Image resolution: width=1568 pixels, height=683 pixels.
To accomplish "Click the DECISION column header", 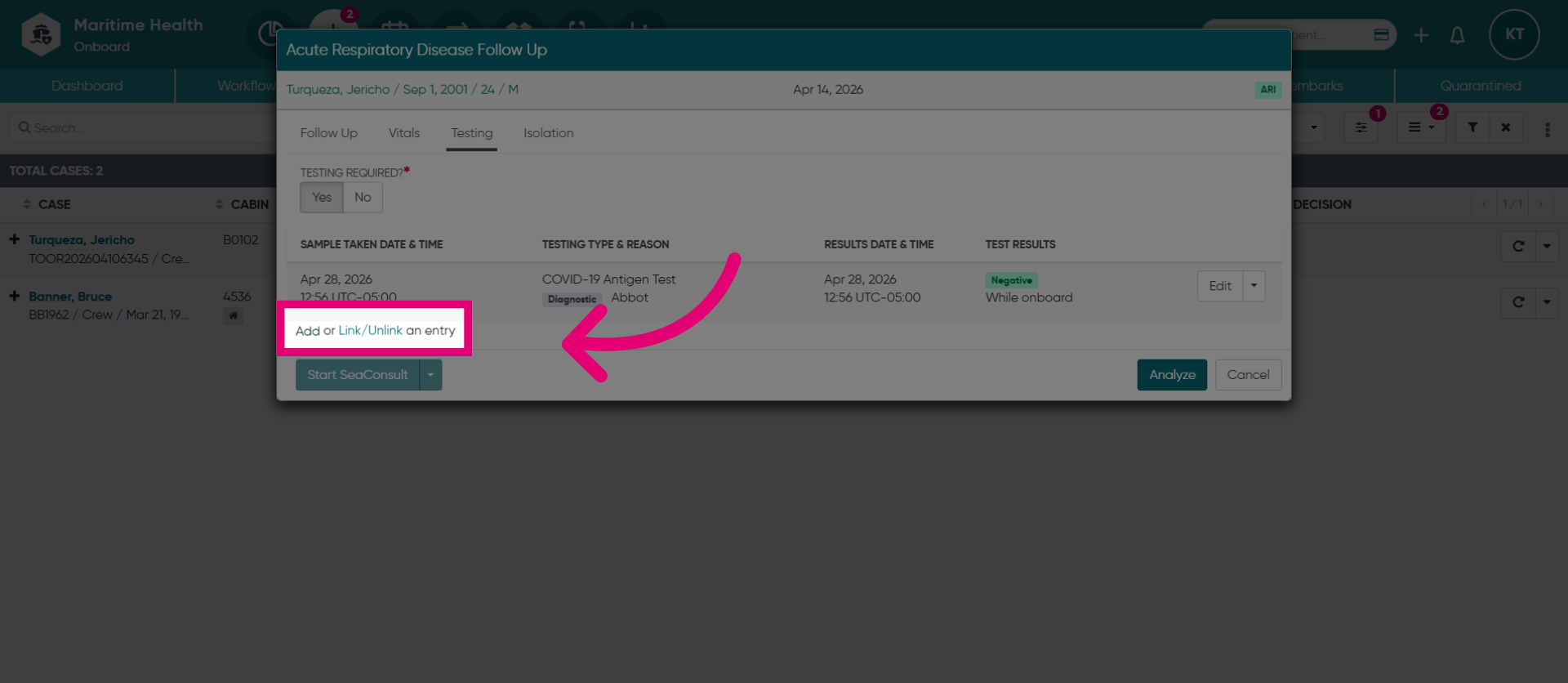I will (x=1322, y=204).
